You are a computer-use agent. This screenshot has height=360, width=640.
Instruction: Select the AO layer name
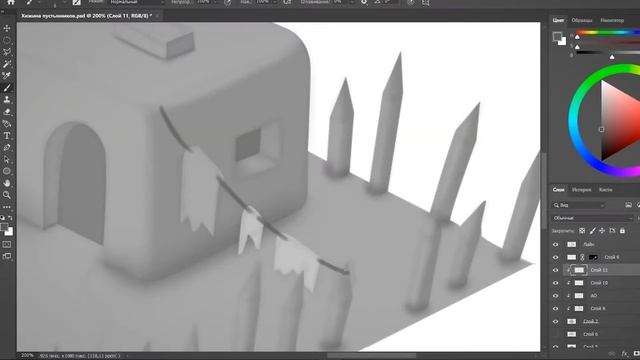tap(593, 296)
